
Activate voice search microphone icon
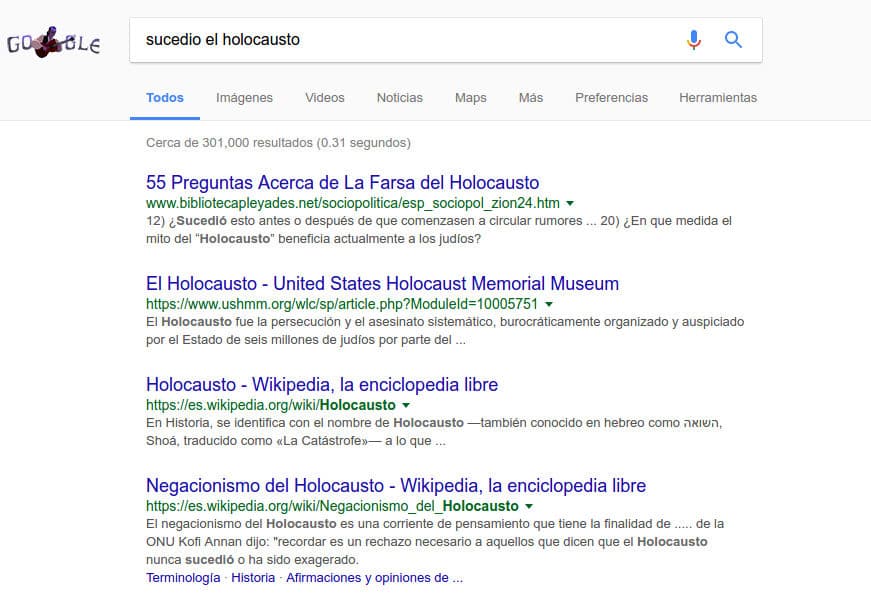693,40
